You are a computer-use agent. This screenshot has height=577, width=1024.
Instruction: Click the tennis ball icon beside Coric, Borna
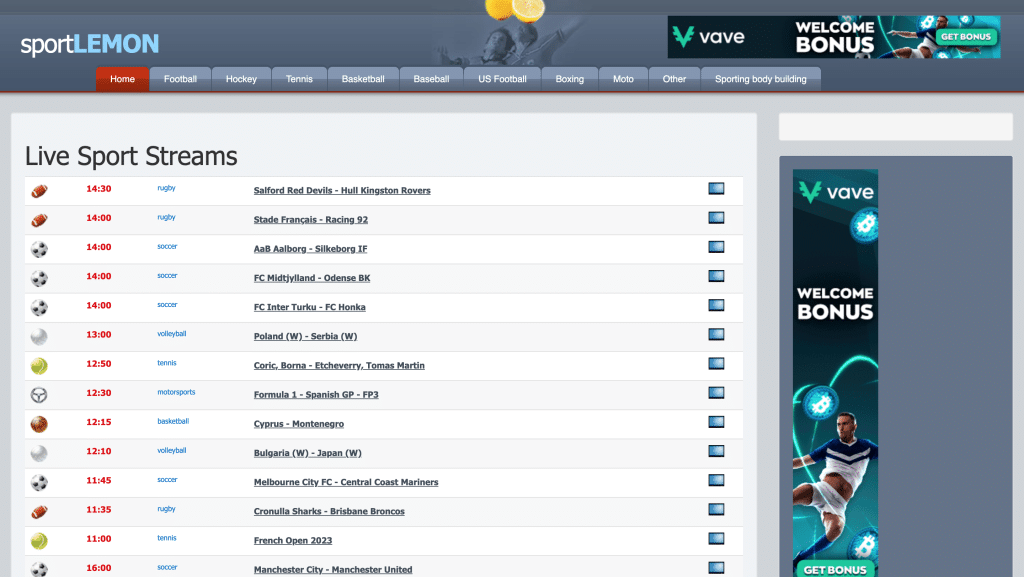point(39,366)
